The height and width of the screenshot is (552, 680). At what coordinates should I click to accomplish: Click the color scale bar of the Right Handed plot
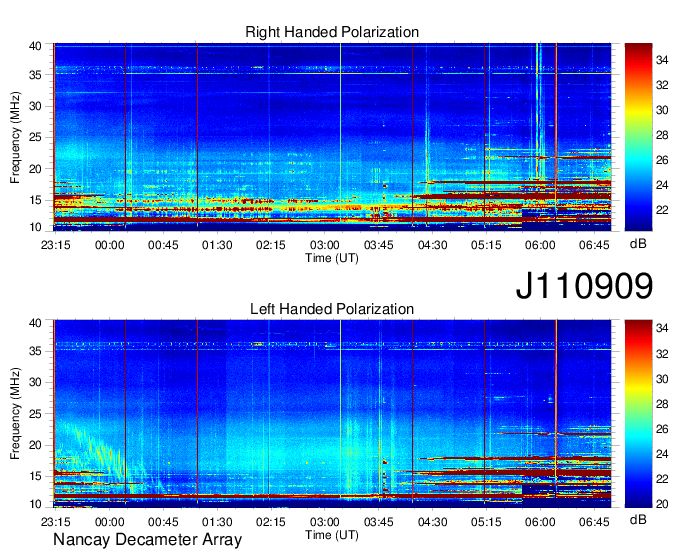click(638, 137)
